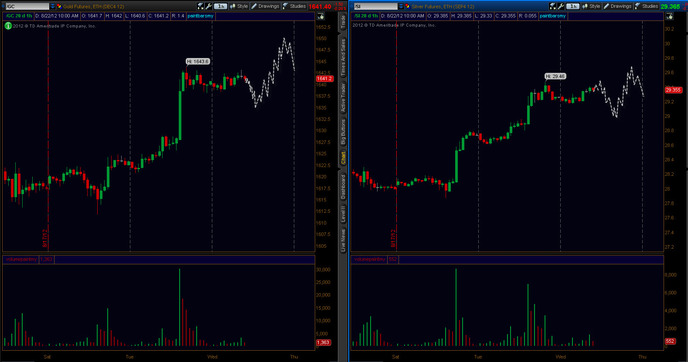Click the Hi: 29.46 bubble on silver chart

pos(555,76)
